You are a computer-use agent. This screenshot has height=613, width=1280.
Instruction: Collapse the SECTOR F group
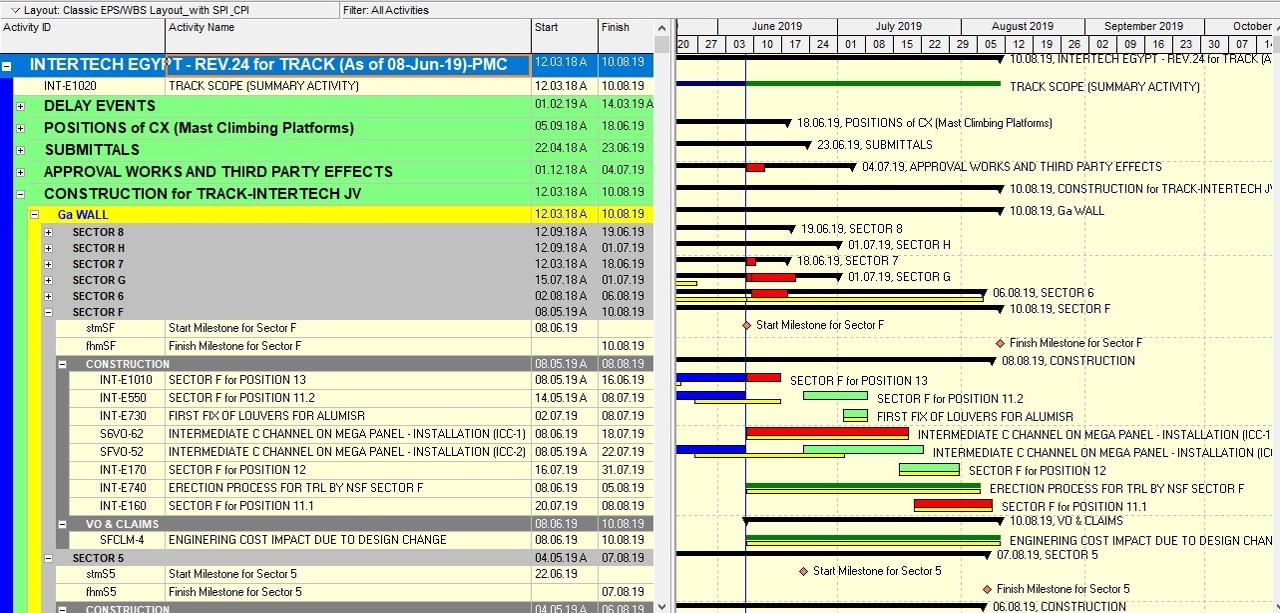48,312
